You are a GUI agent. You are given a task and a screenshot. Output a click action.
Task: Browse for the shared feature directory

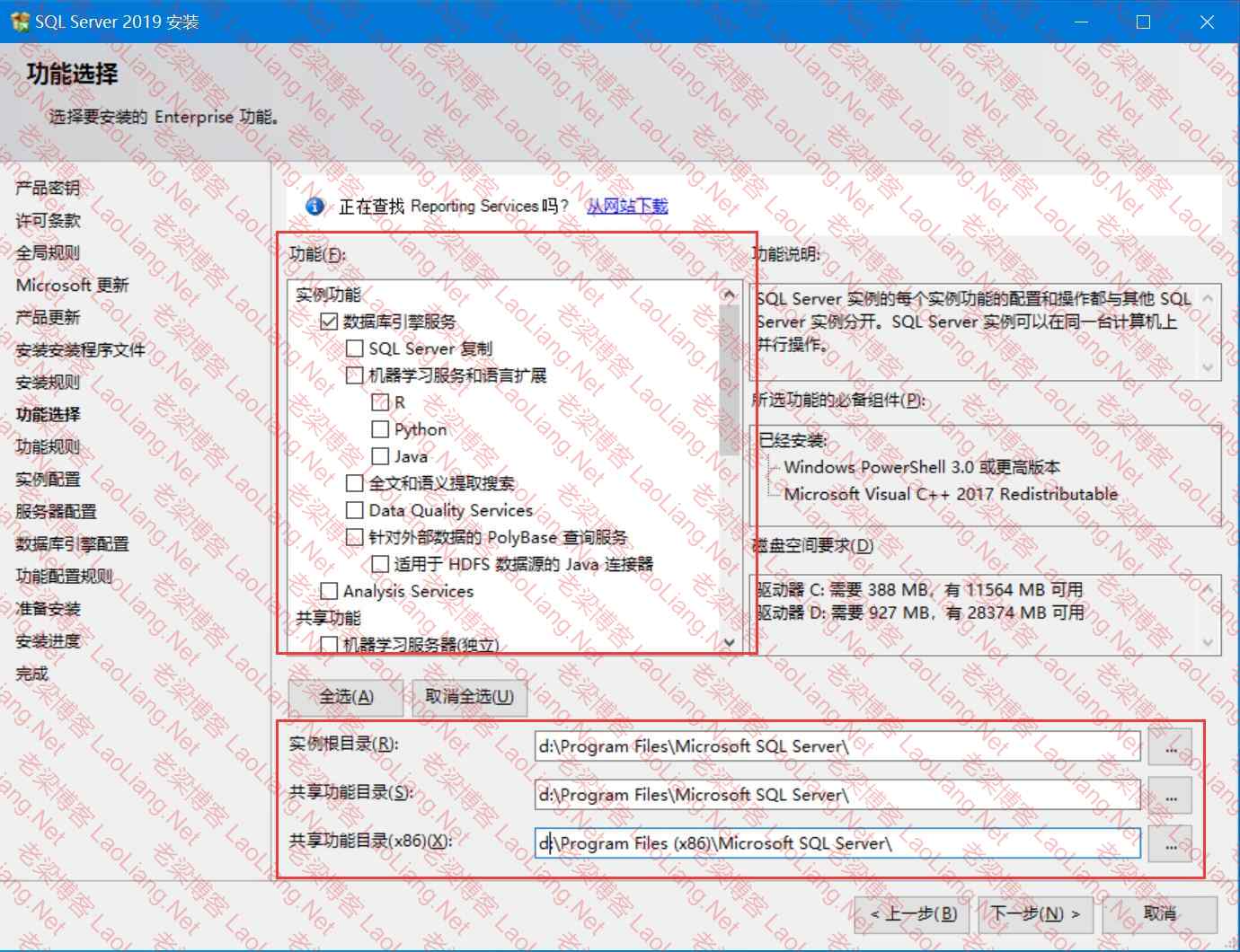[x=1170, y=796]
